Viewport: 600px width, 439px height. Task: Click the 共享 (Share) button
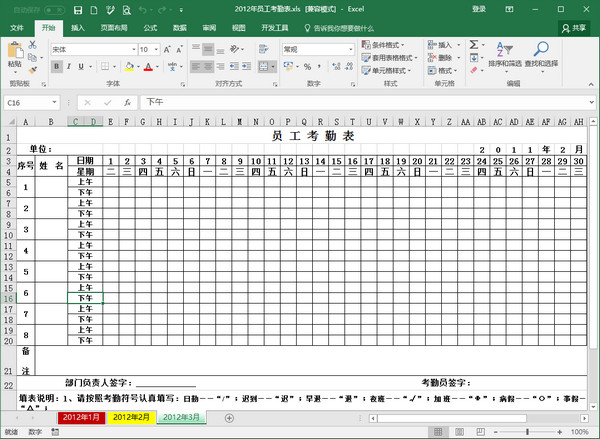pyautogui.click(x=575, y=28)
